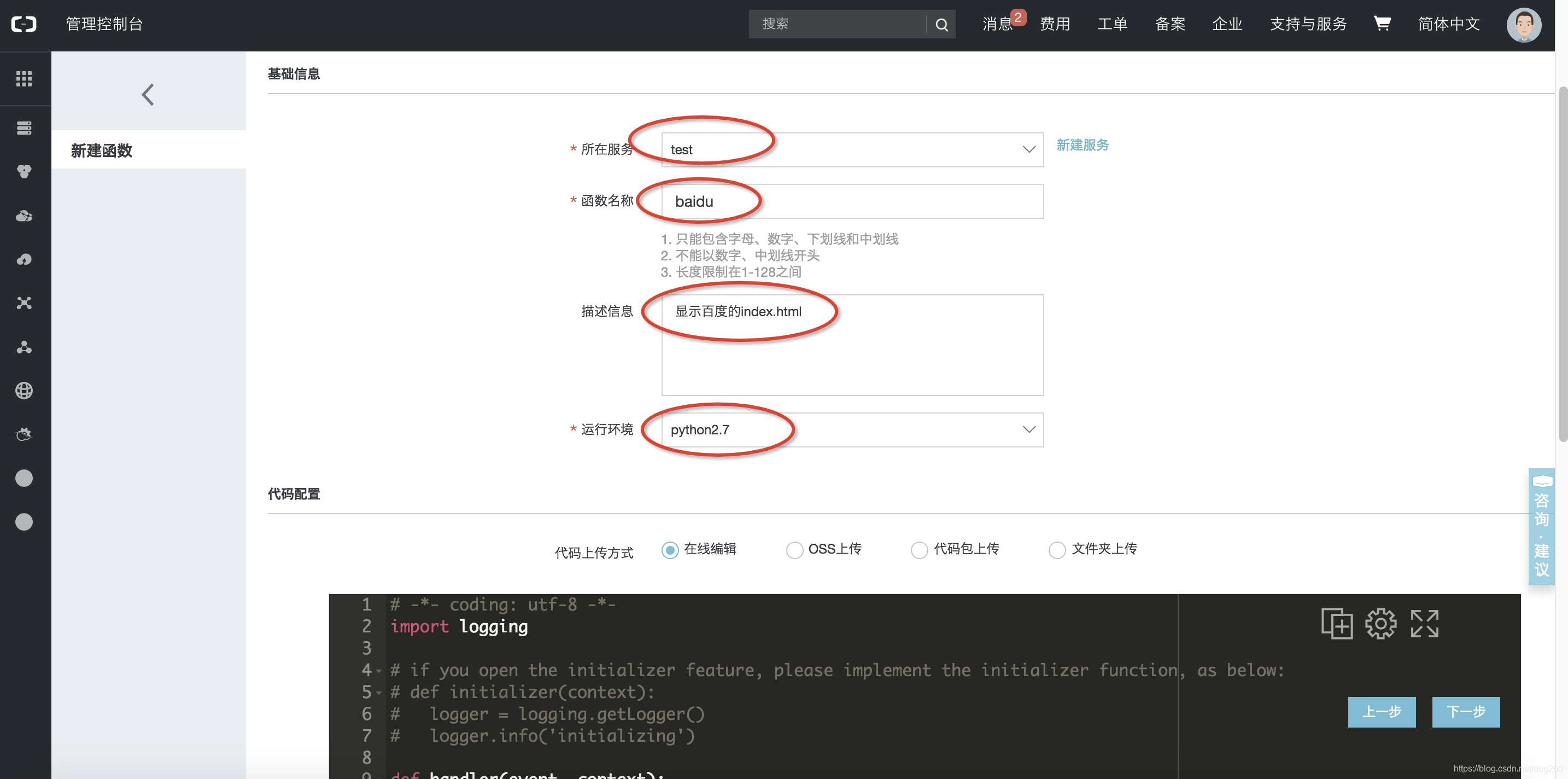Click line number 1 in code editor
The height and width of the screenshot is (779, 1568).
[x=366, y=605]
